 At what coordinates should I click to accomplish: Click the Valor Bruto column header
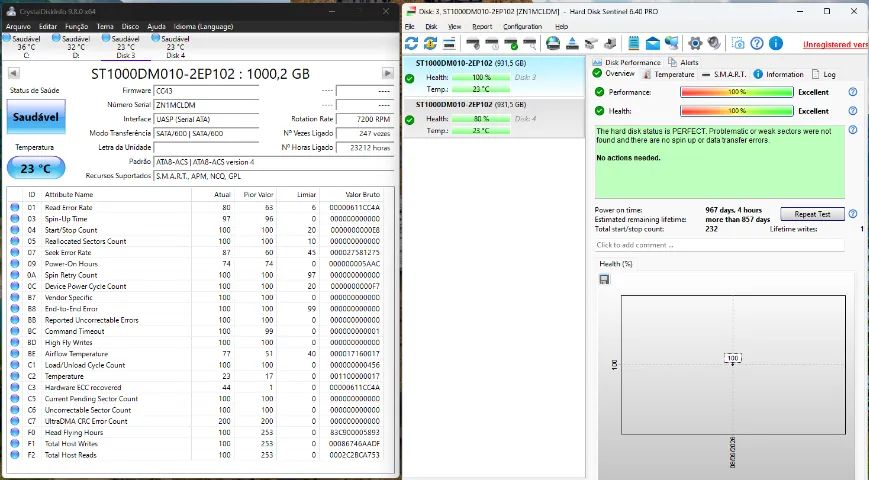pyautogui.click(x=351, y=195)
